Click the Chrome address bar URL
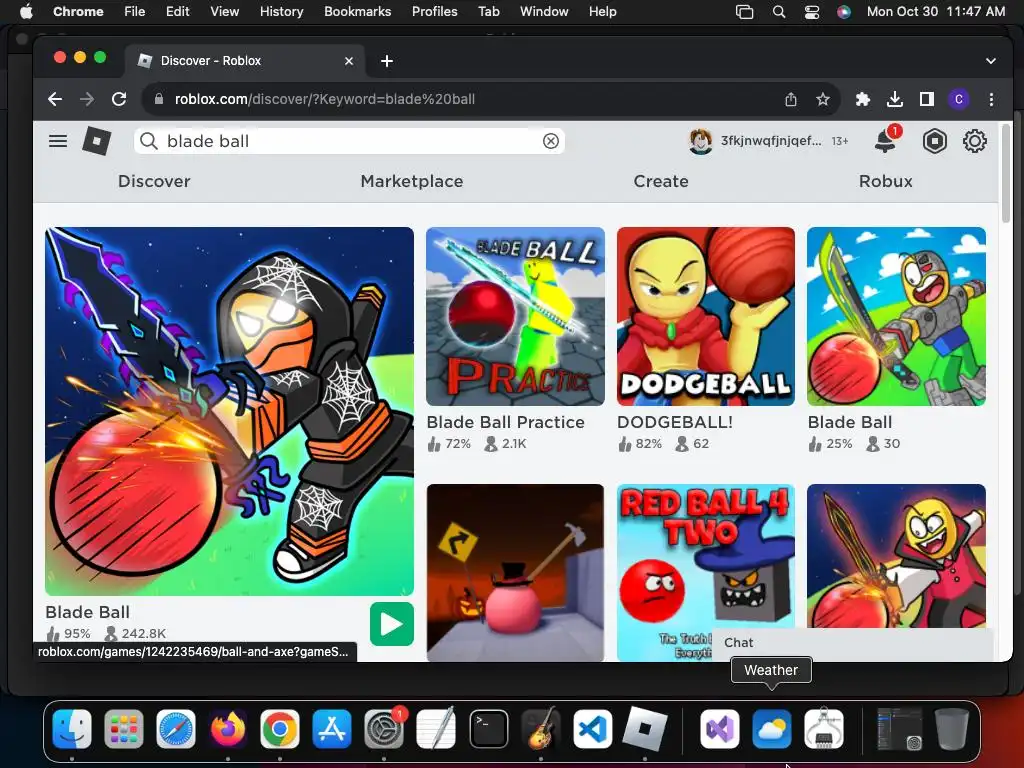Image resolution: width=1024 pixels, height=768 pixels. click(325, 99)
